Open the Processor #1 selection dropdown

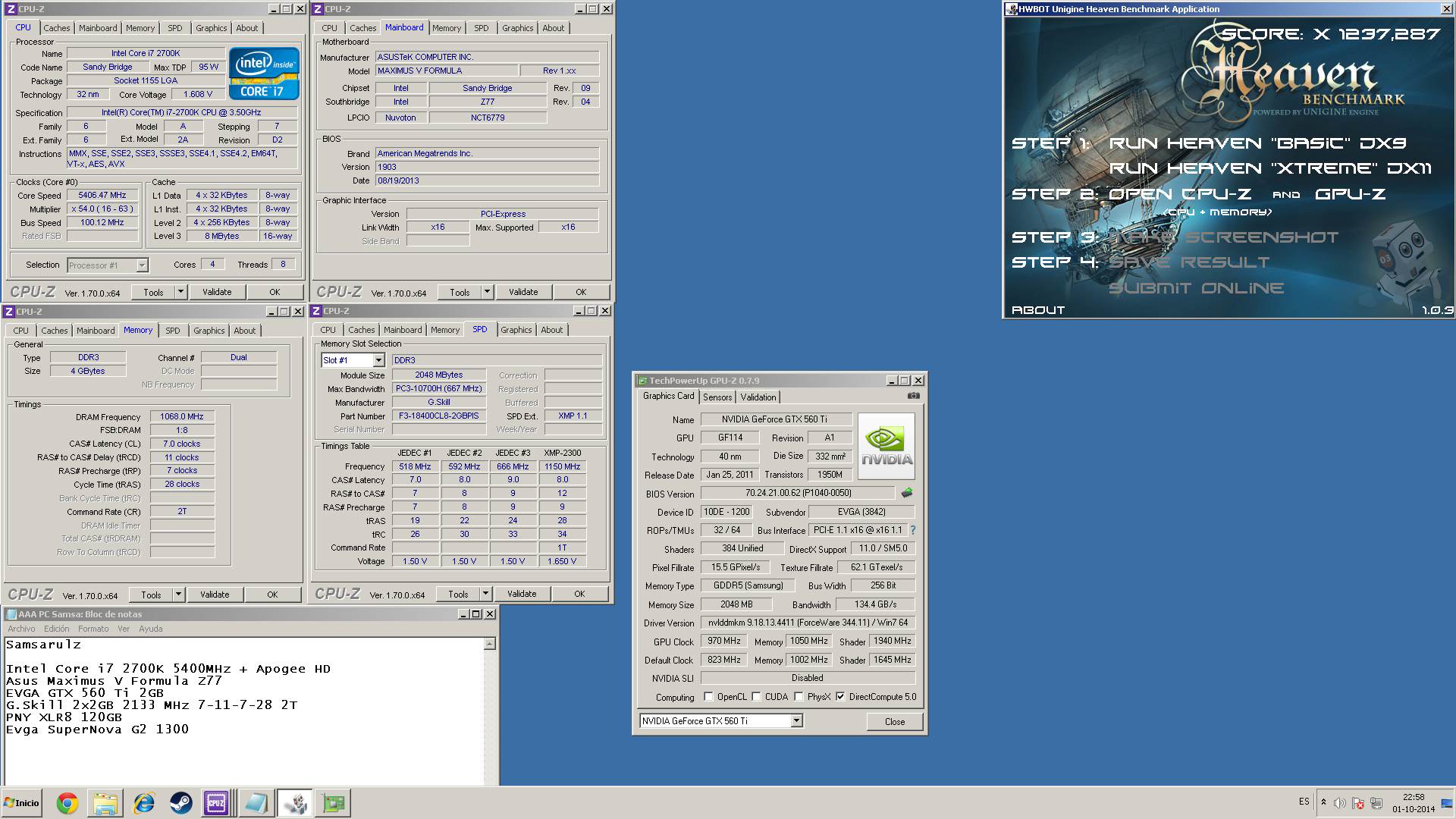click(142, 265)
